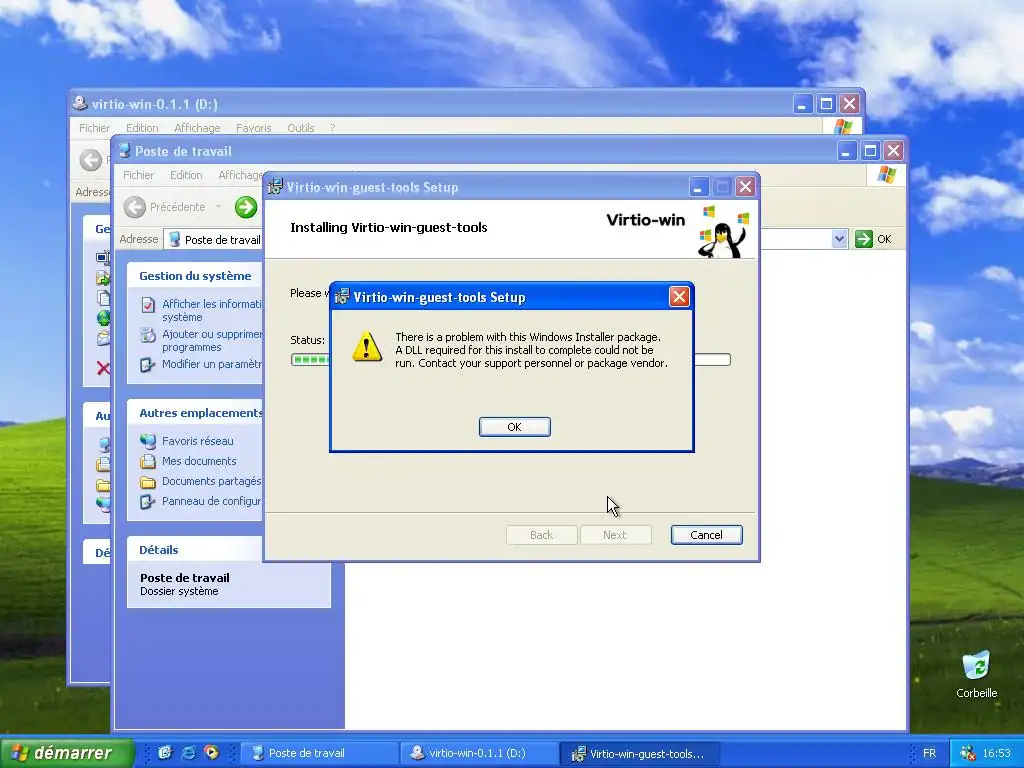
Task: Launch Internet Explorer from quick launch
Action: pyautogui.click(x=188, y=753)
